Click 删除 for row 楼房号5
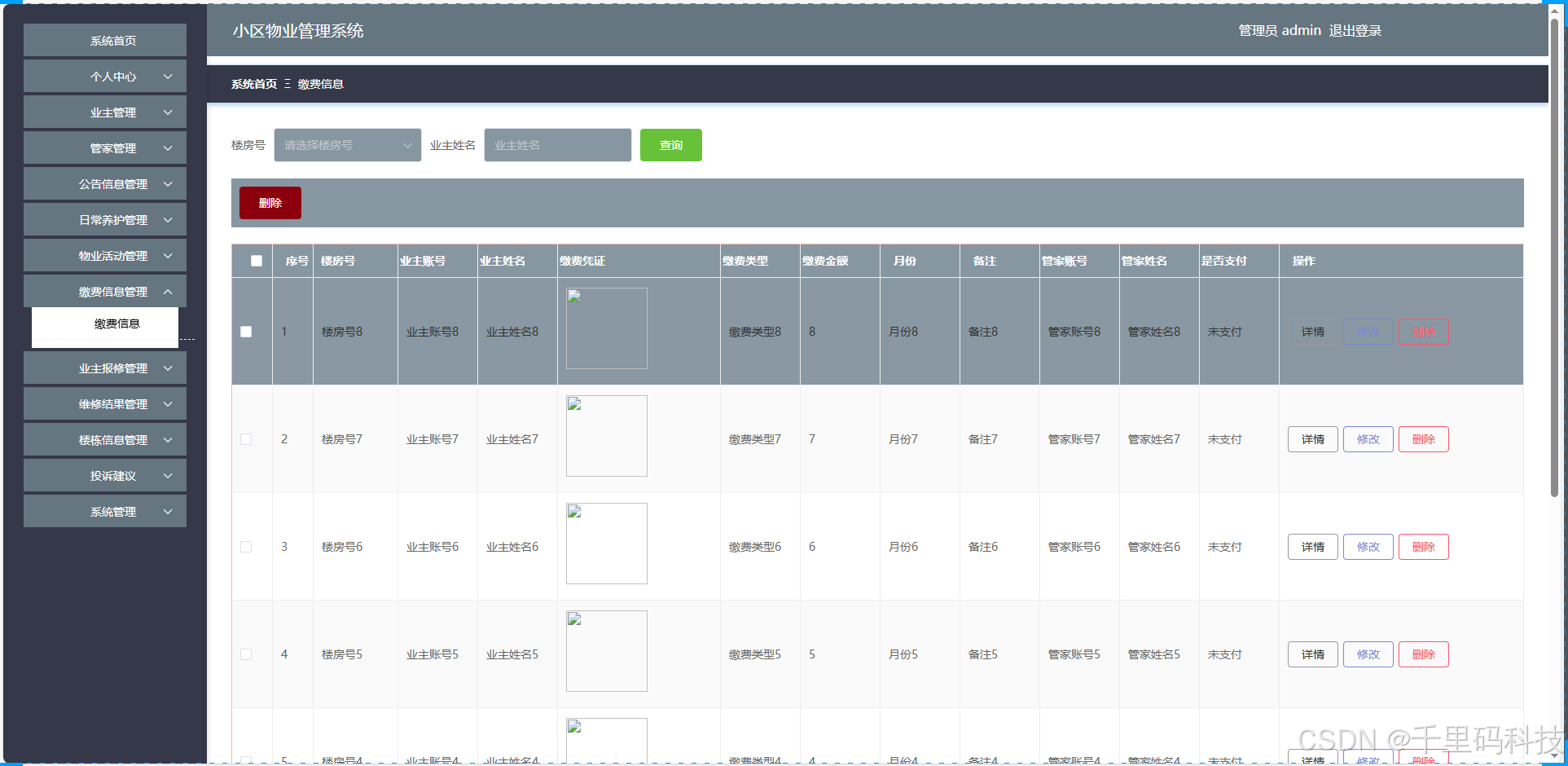 (x=1424, y=654)
